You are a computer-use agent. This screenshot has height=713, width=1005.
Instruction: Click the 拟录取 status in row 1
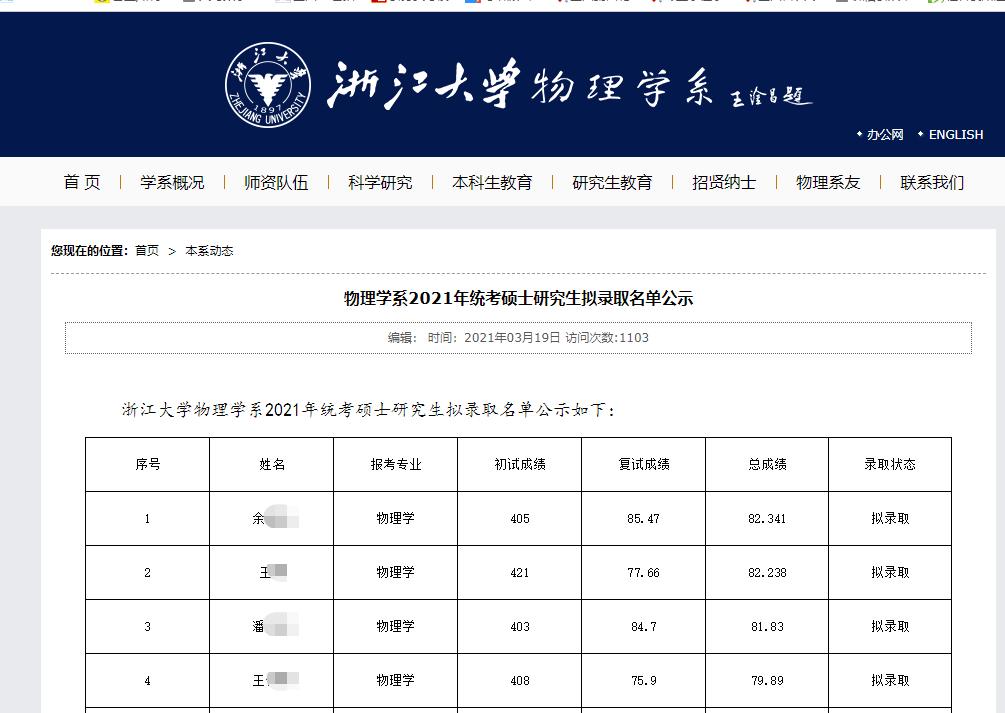pyautogui.click(x=890, y=518)
